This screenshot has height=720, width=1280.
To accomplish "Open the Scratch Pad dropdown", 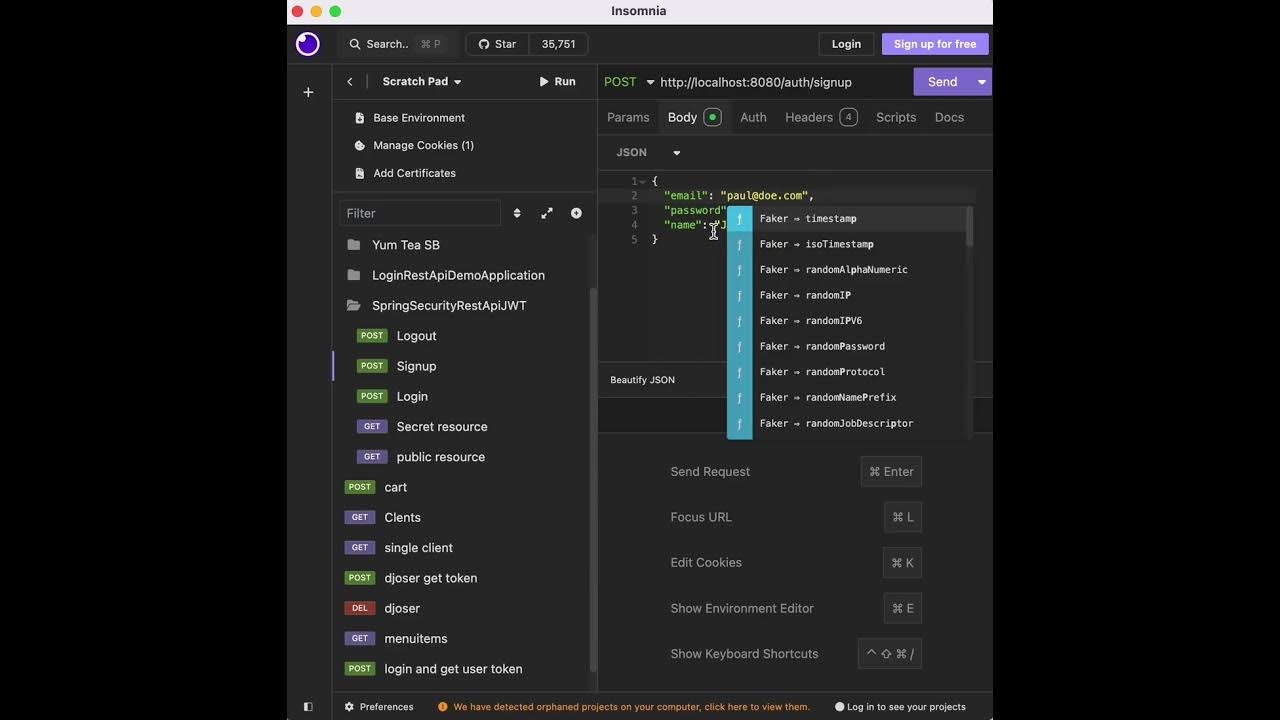I will pos(422,82).
